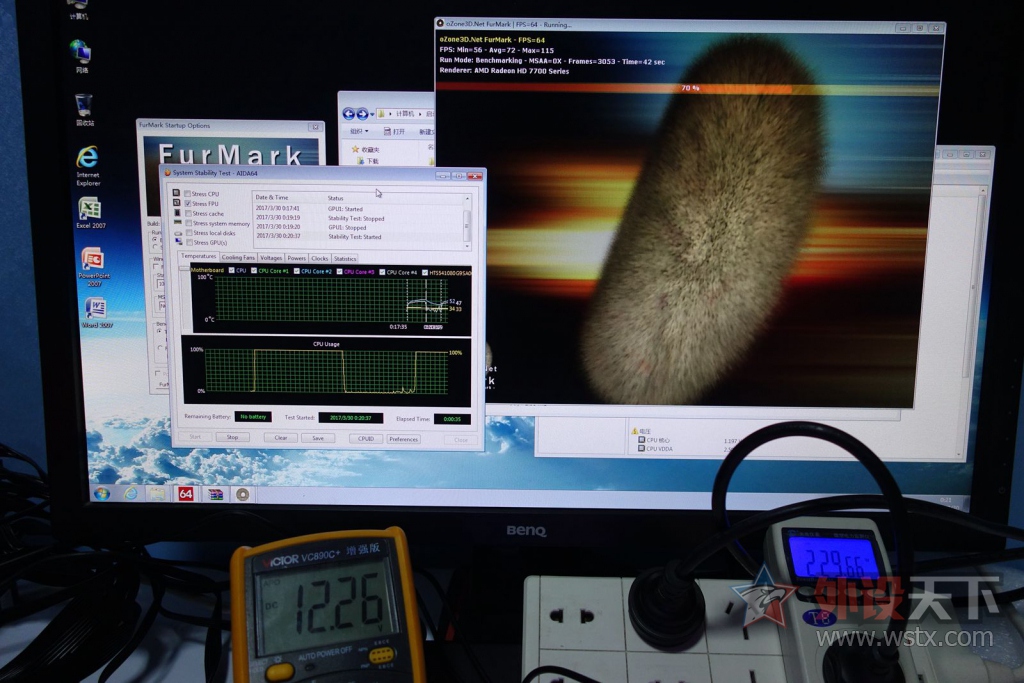Select log row 'GPU1: Started'
1024x683 pixels.
[x=360, y=209]
